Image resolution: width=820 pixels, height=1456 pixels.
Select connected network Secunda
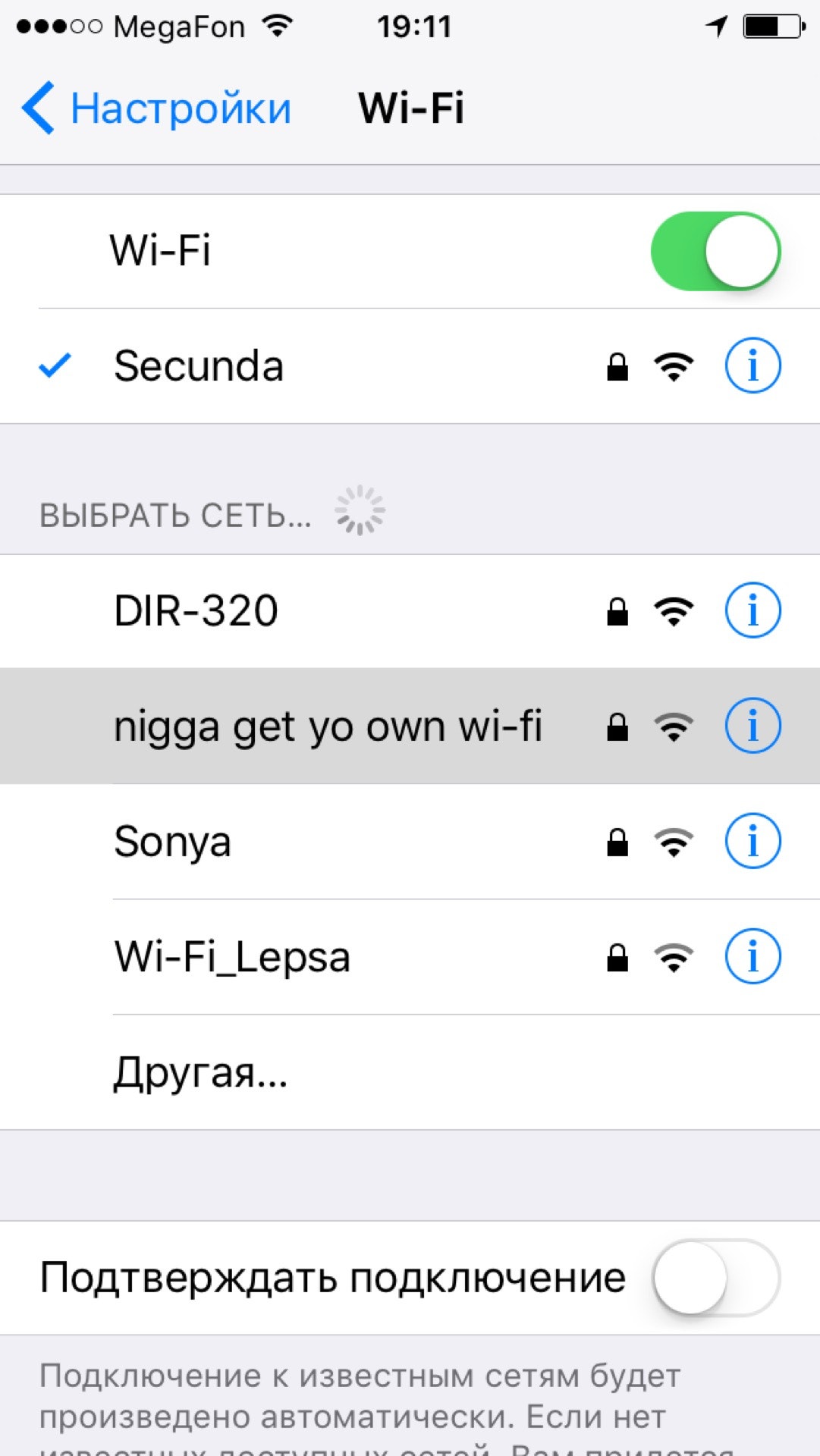pos(410,366)
